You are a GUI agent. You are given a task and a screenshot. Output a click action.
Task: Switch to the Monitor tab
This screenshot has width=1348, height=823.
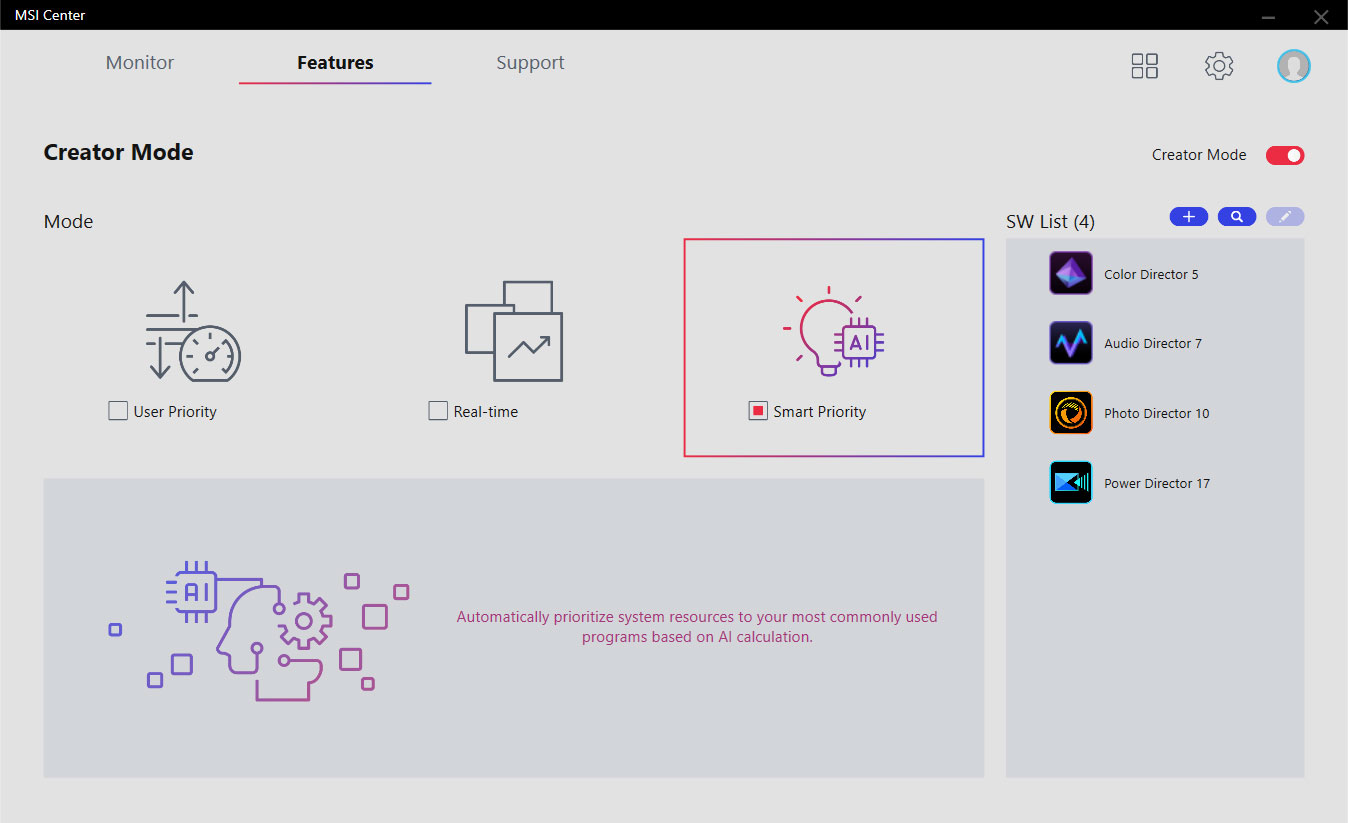point(140,63)
